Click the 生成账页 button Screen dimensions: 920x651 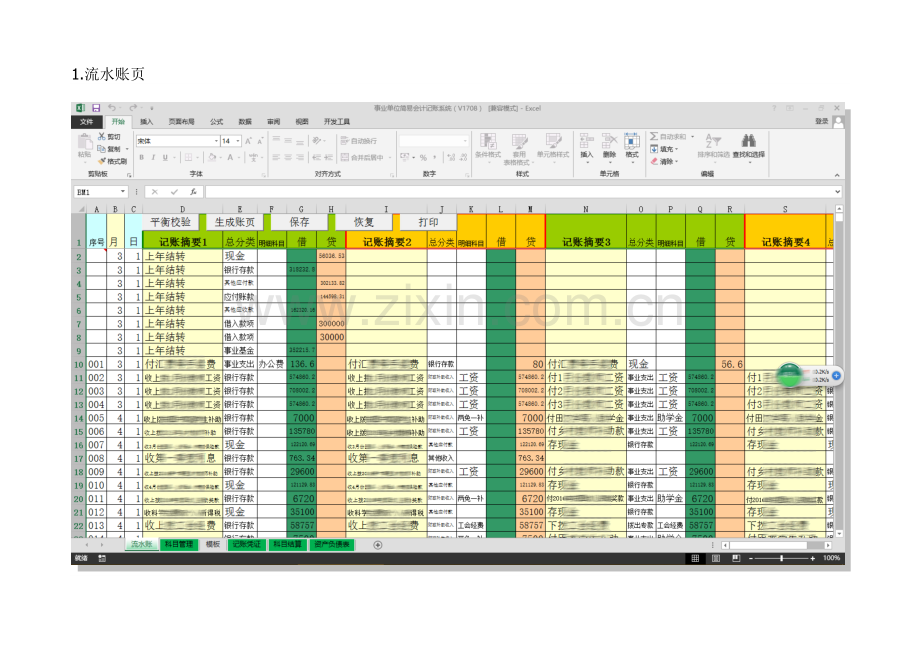235,222
